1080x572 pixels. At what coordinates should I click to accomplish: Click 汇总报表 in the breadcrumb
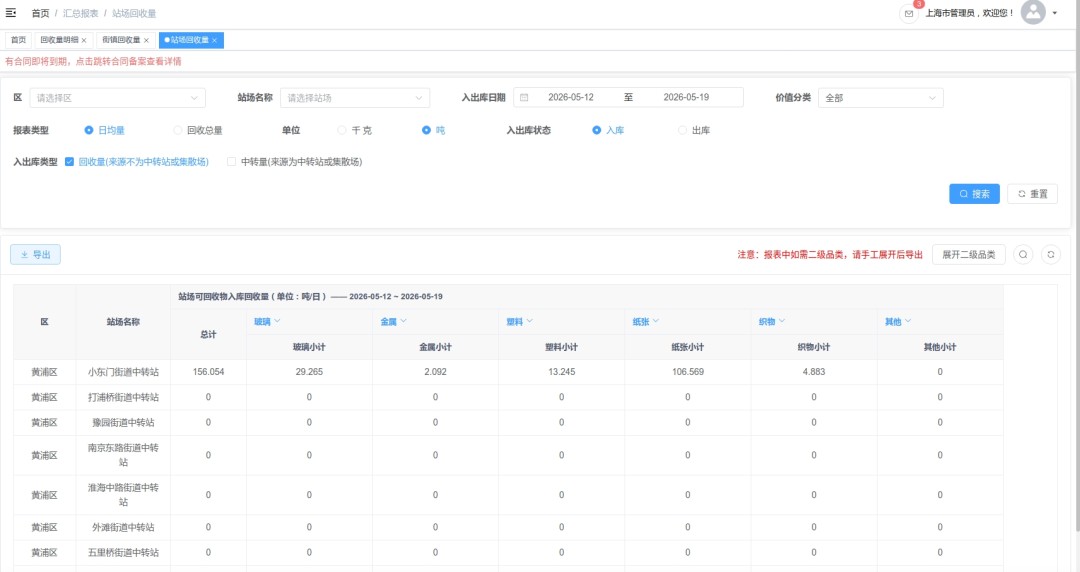[81, 13]
